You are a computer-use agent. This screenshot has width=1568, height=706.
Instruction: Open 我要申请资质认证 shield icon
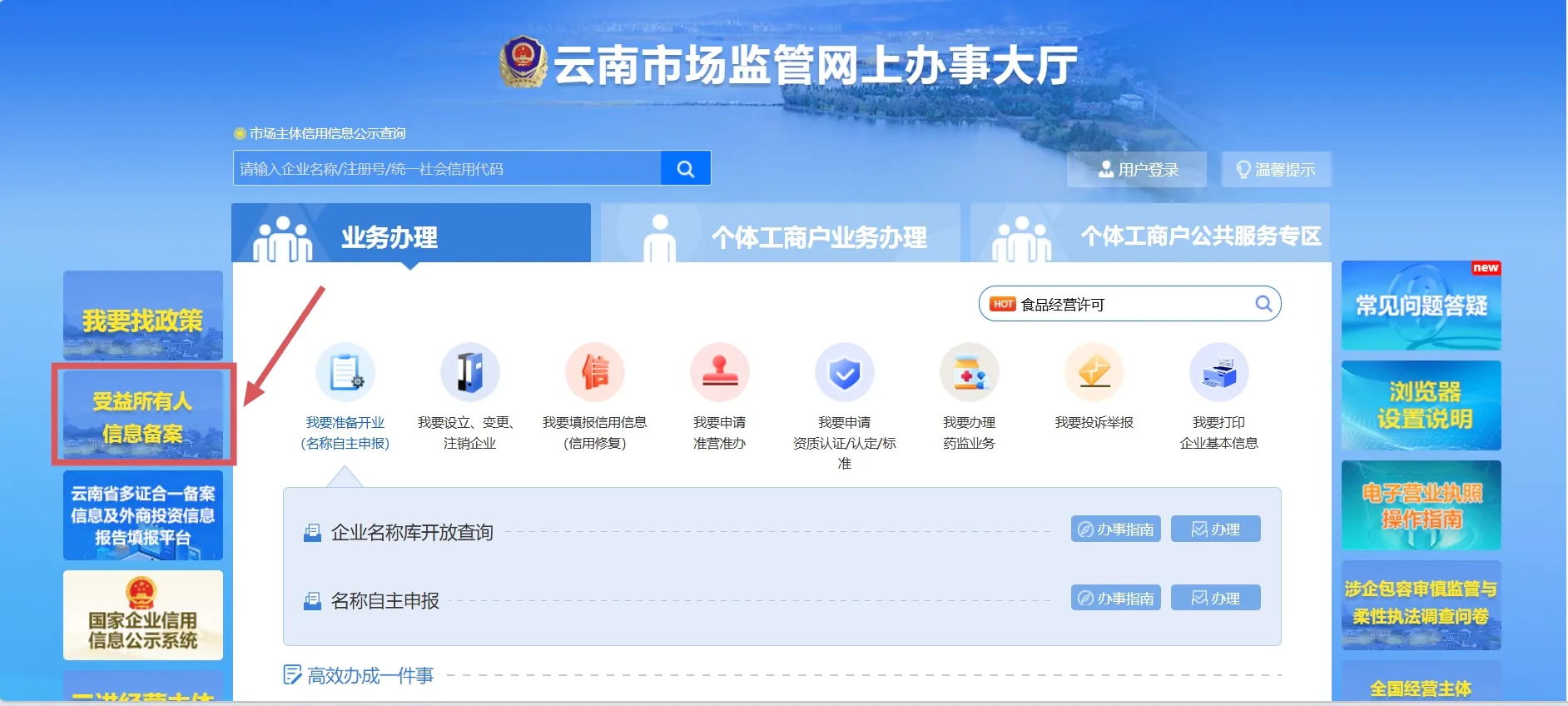(x=844, y=372)
